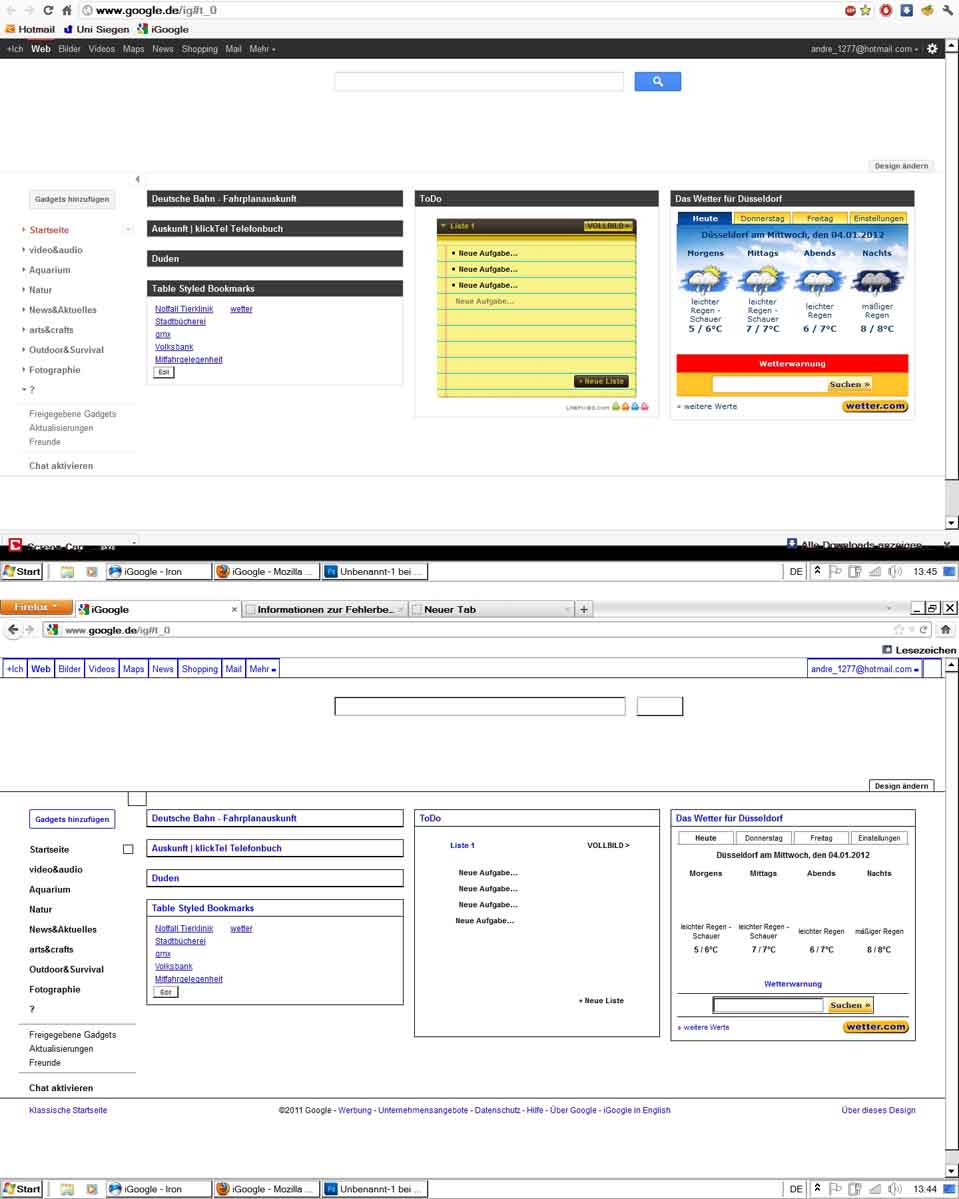
Task: Go back using Firefox's back arrow
Action: coord(13,629)
